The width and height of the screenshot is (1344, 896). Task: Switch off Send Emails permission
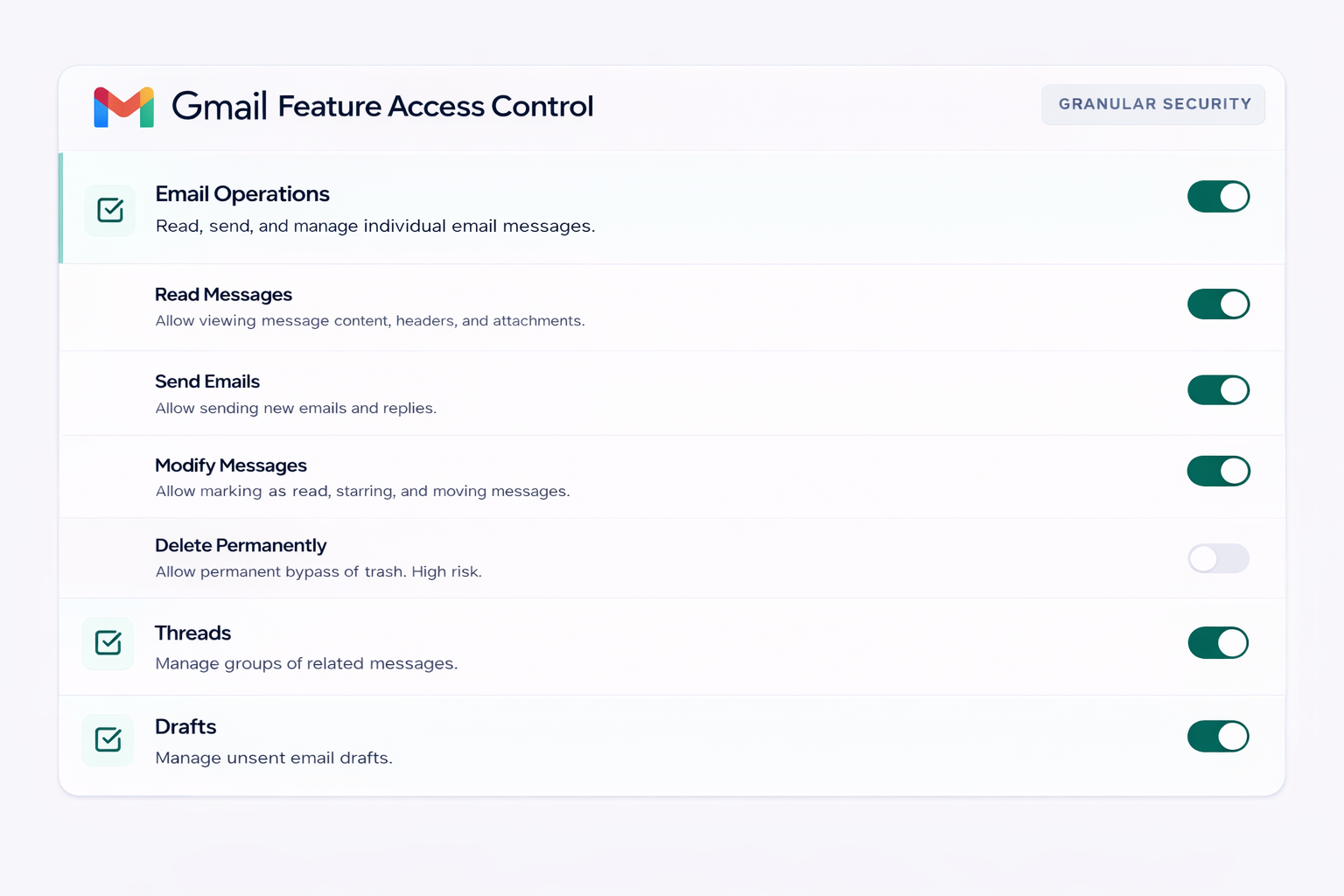tap(1218, 390)
